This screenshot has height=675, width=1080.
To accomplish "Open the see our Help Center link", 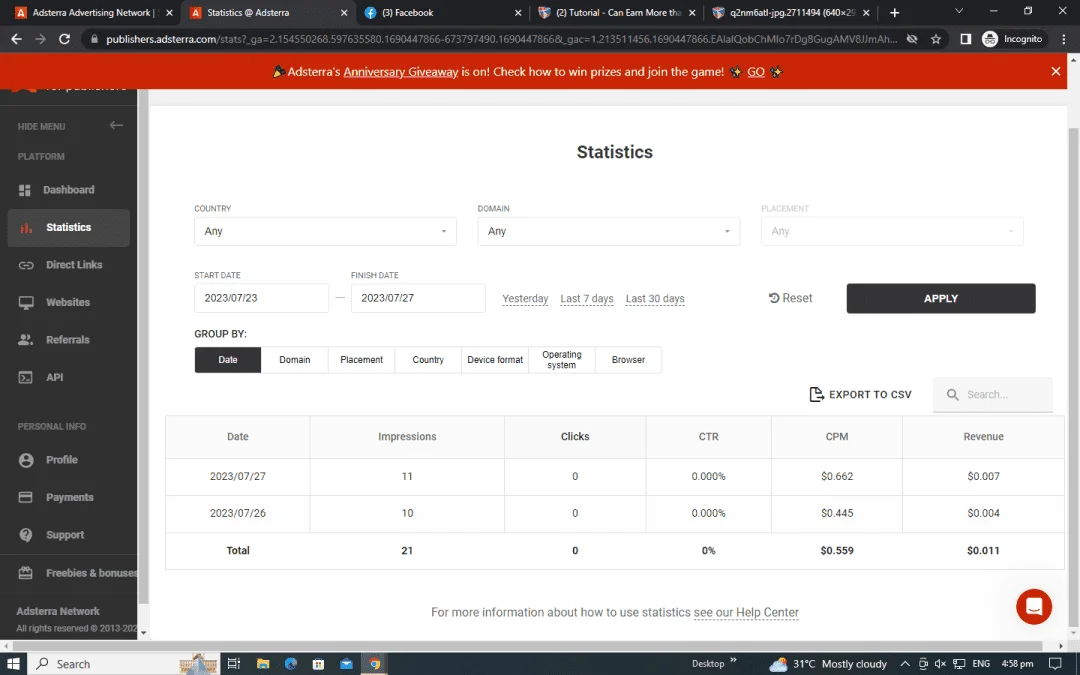I will tap(746, 612).
